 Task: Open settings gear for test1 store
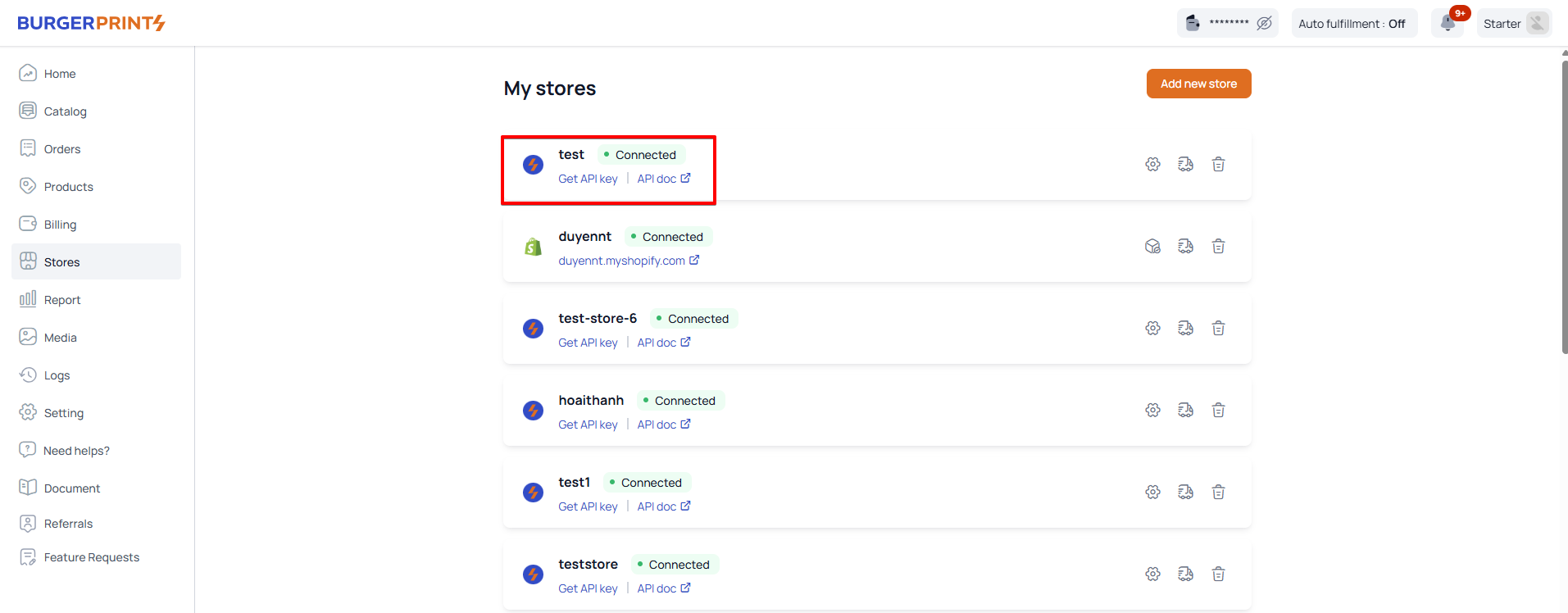pos(1152,493)
